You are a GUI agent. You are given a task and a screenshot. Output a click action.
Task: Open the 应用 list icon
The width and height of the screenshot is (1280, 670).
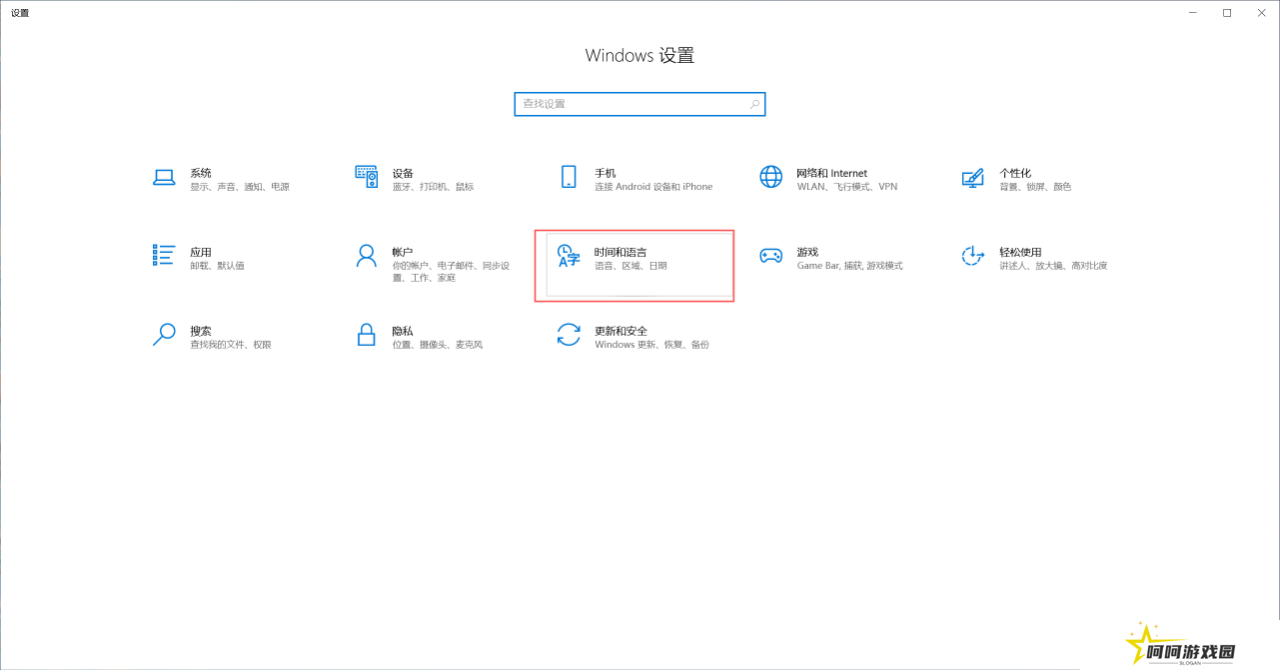tap(164, 255)
